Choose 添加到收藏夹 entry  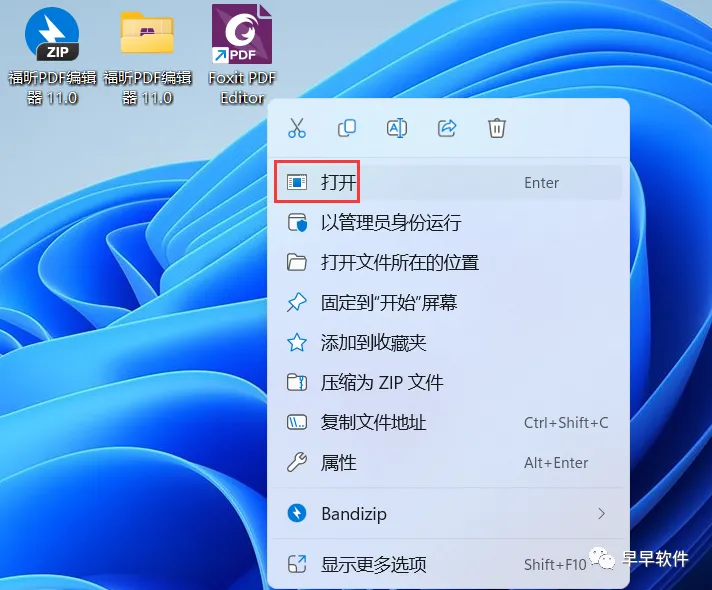point(448,342)
